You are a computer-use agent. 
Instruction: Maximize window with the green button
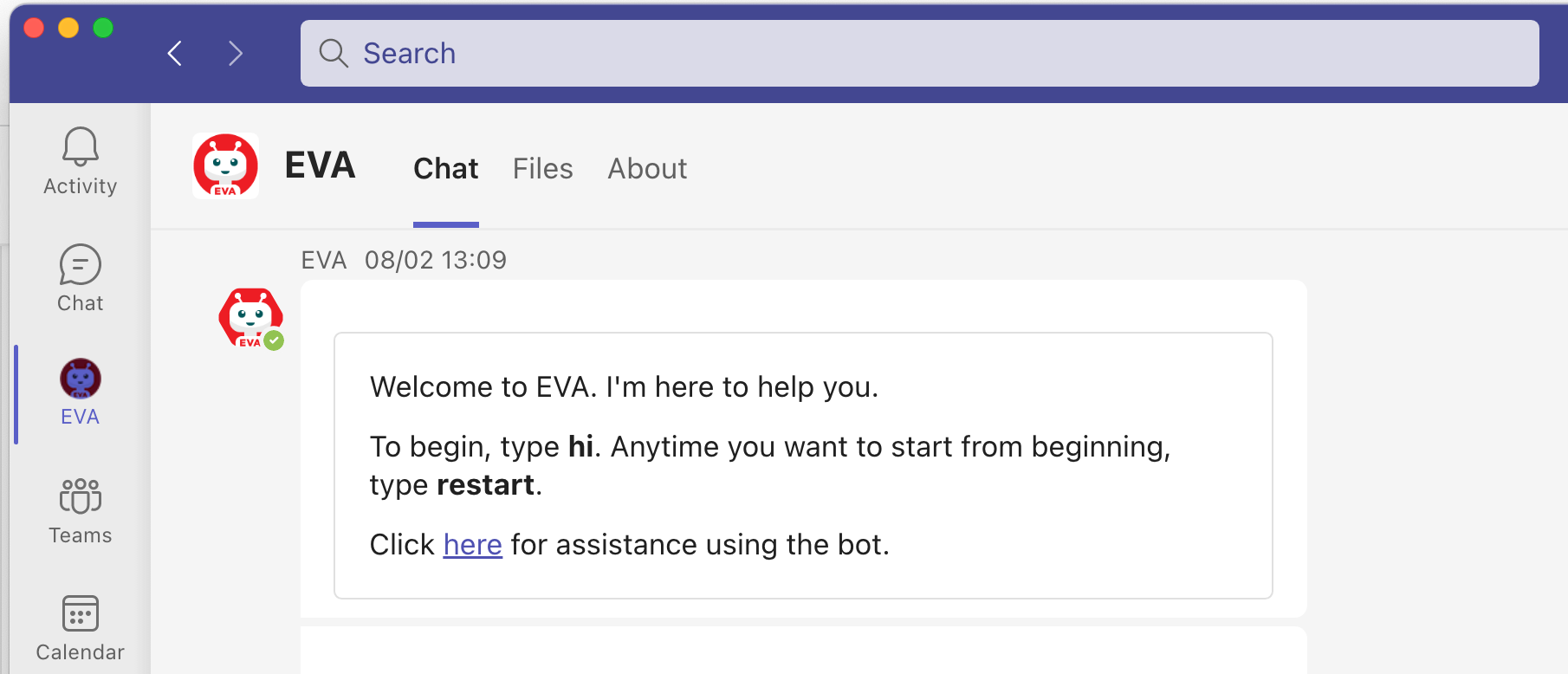tap(103, 28)
